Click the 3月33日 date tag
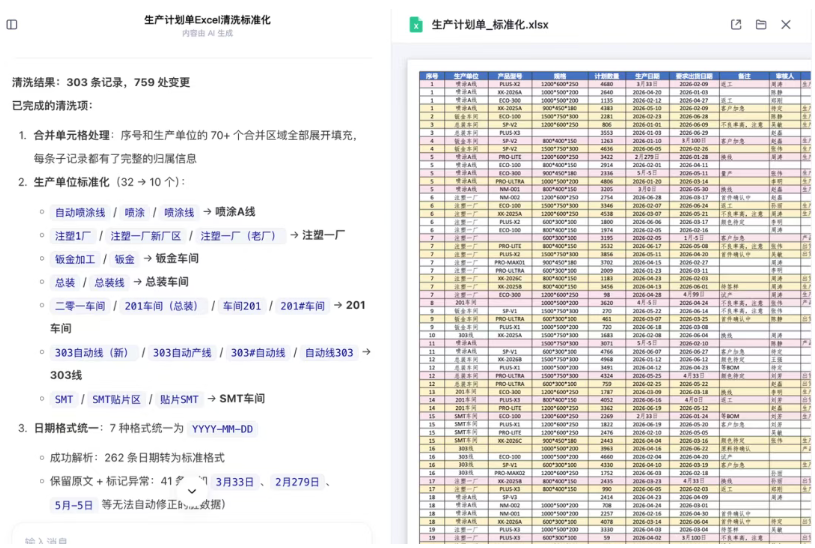 coord(234,482)
